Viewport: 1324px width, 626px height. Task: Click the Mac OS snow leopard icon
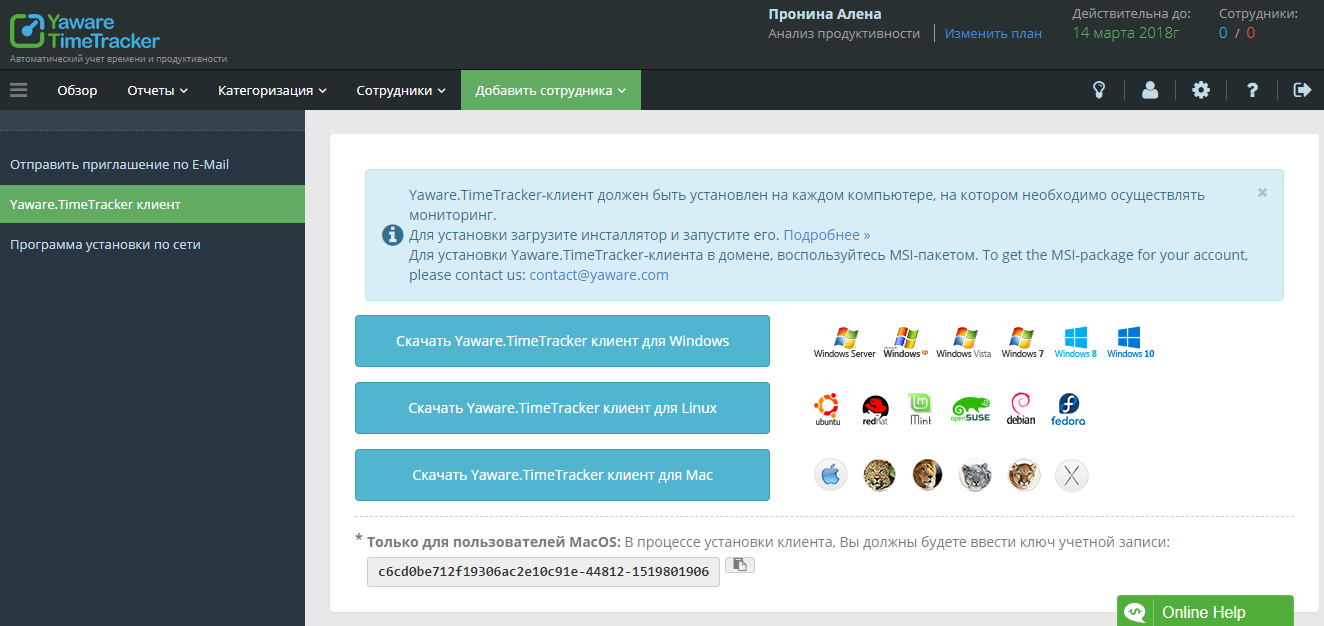(975, 475)
